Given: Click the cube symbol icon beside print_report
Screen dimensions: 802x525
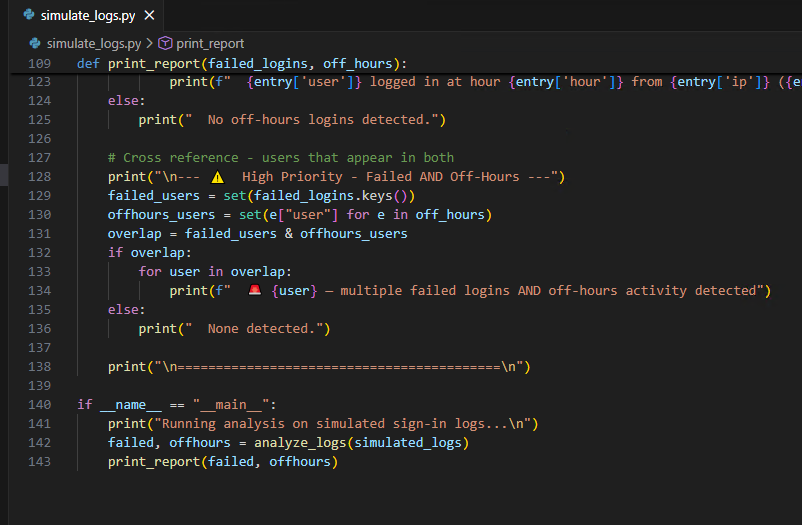Looking at the screenshot, I should (165, 43).
